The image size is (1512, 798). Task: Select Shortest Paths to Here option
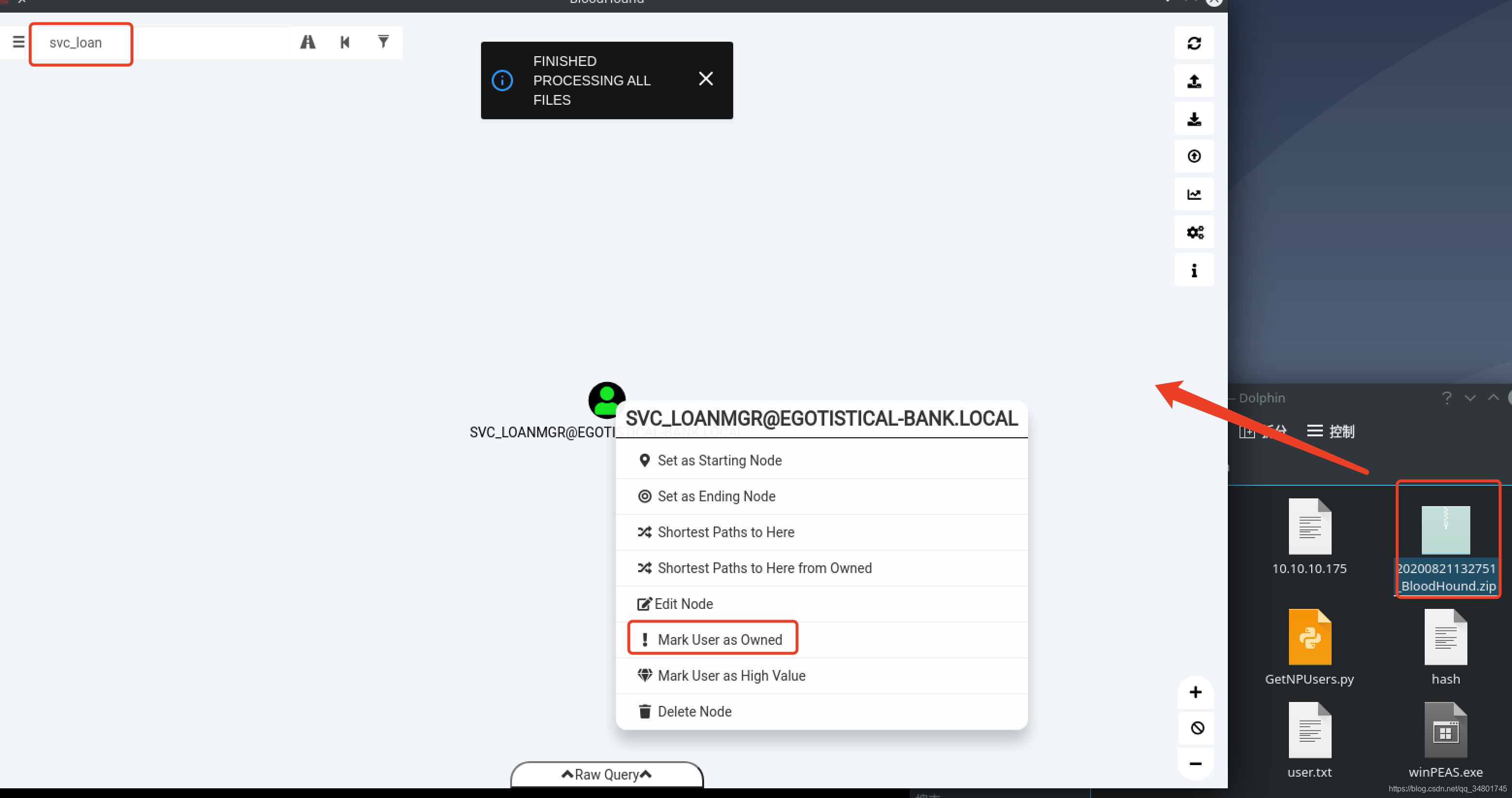pos(726,531)
